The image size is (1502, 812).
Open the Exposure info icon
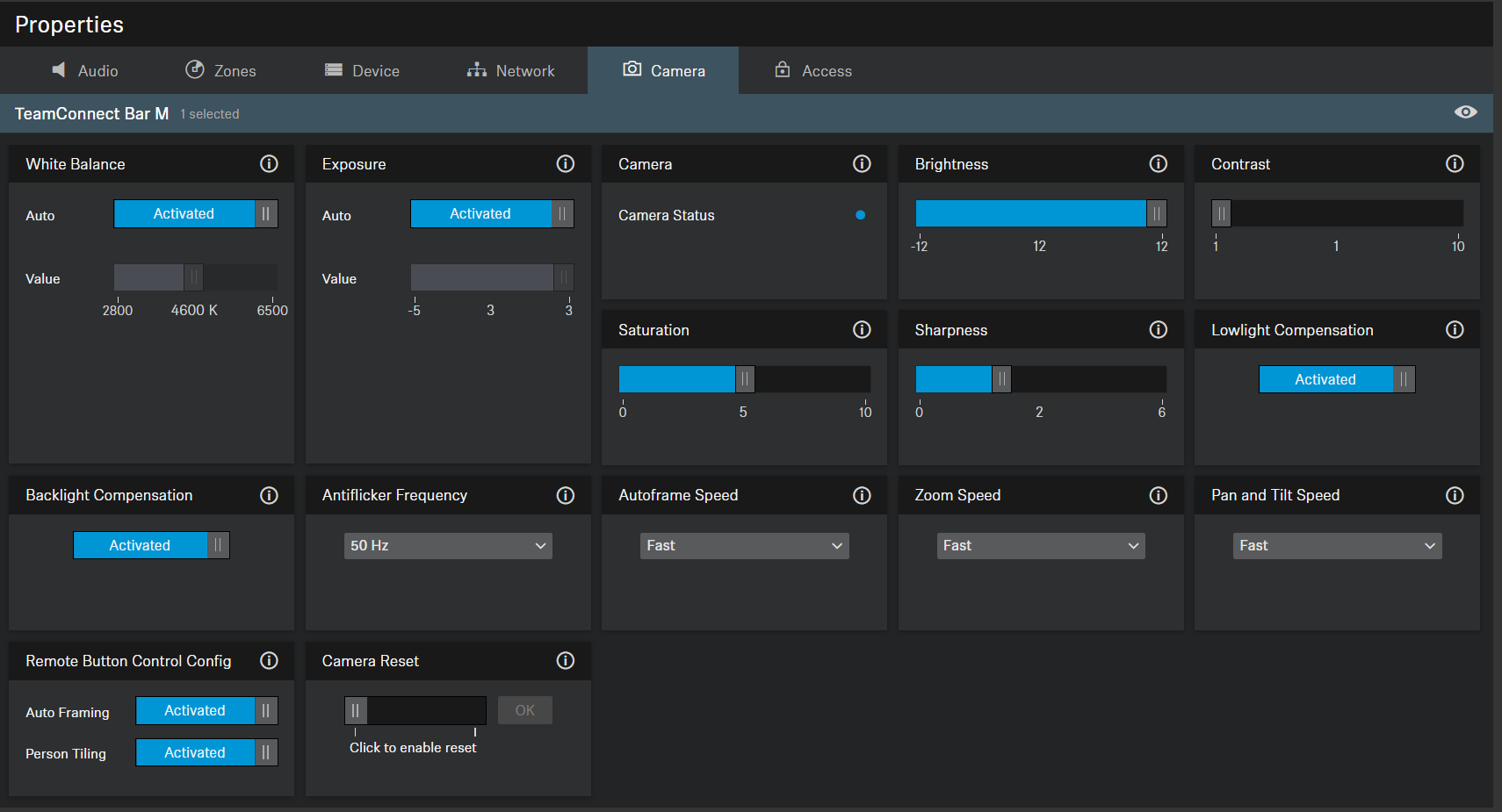point(566,164)
